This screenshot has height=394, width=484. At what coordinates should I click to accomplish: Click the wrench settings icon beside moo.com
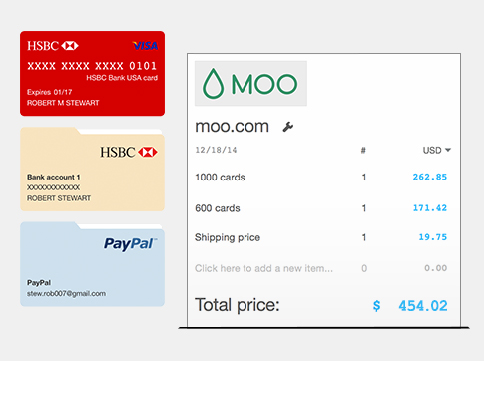tap(288, 127)
